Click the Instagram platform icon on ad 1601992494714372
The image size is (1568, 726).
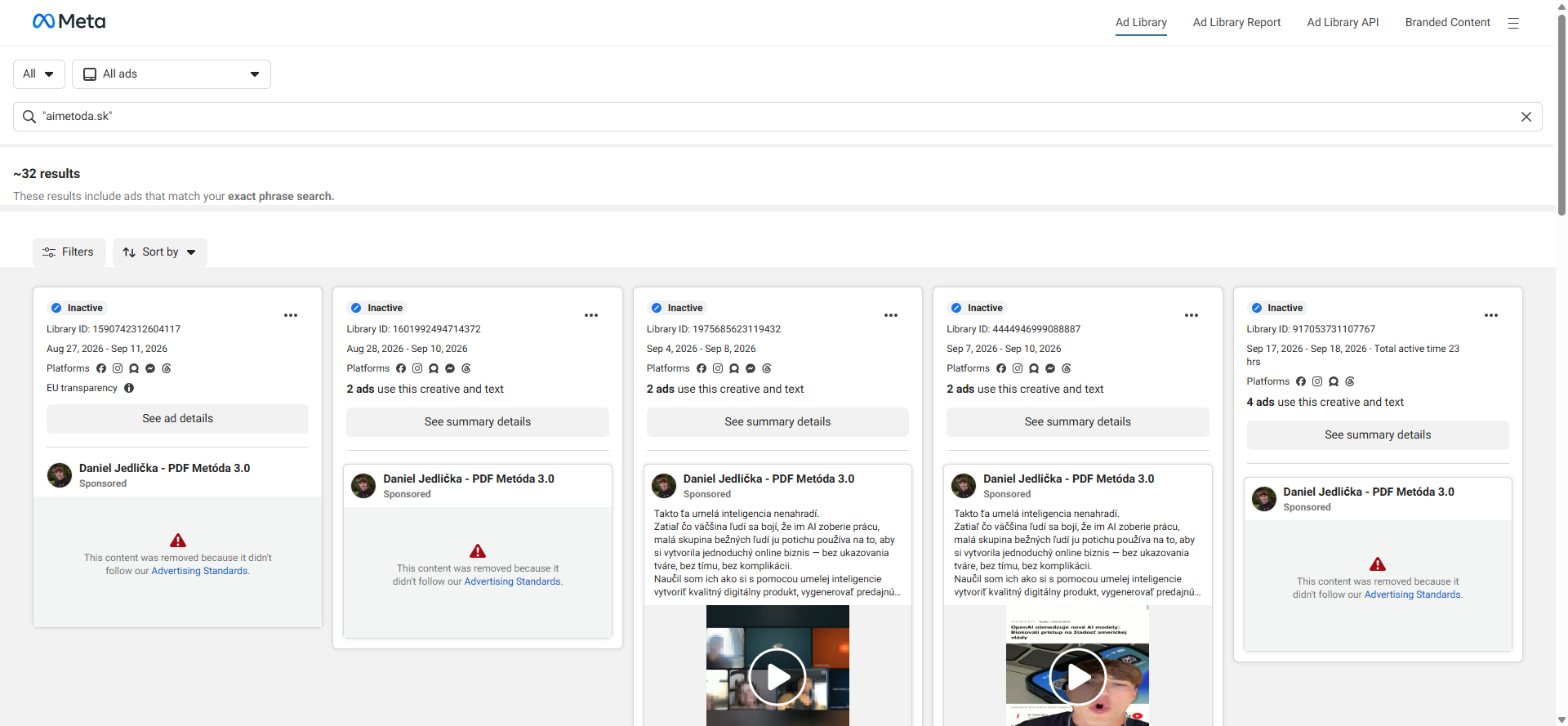click(417, 368)
